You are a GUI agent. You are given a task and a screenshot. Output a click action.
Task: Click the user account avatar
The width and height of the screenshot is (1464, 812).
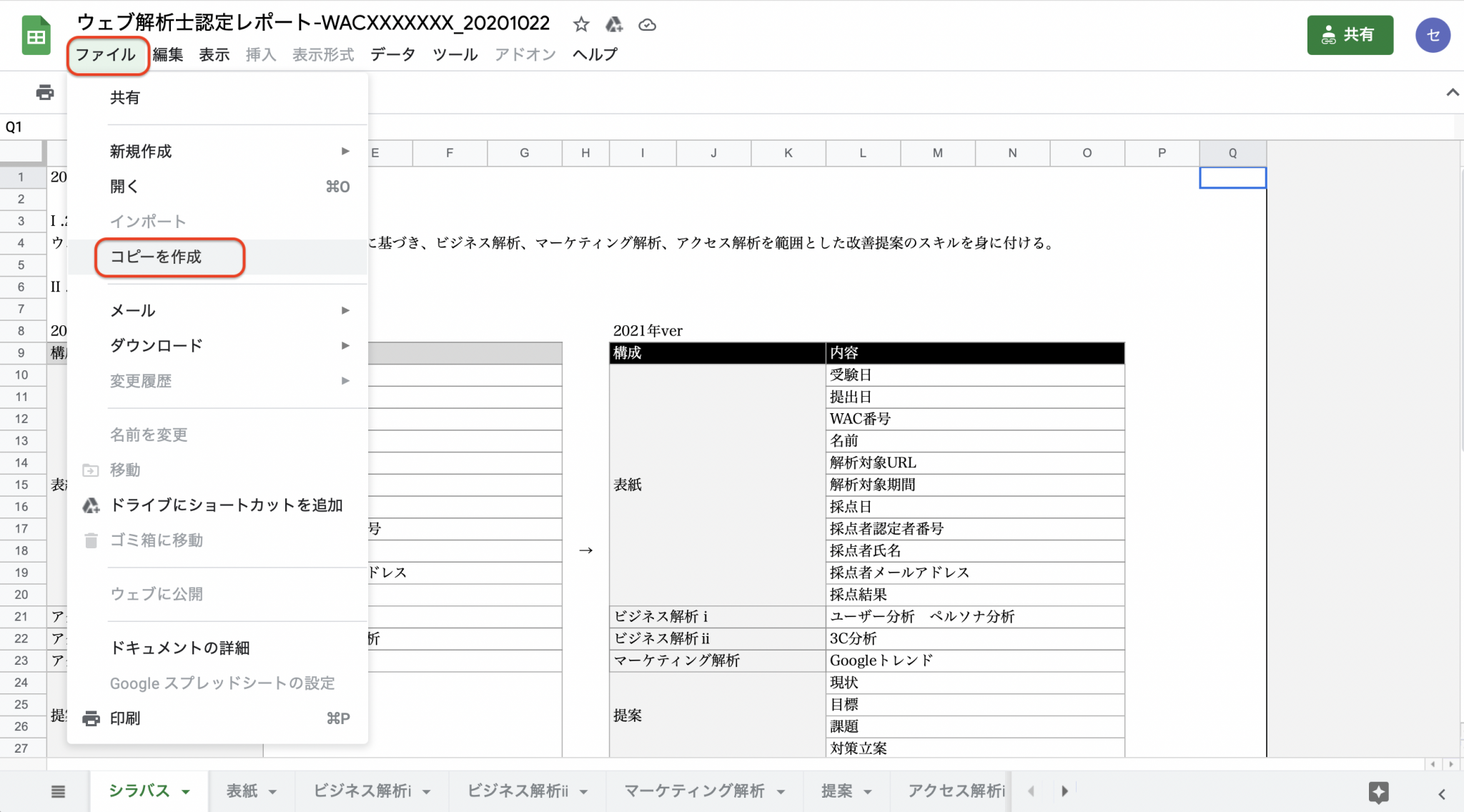click(x=1433, y=35)
